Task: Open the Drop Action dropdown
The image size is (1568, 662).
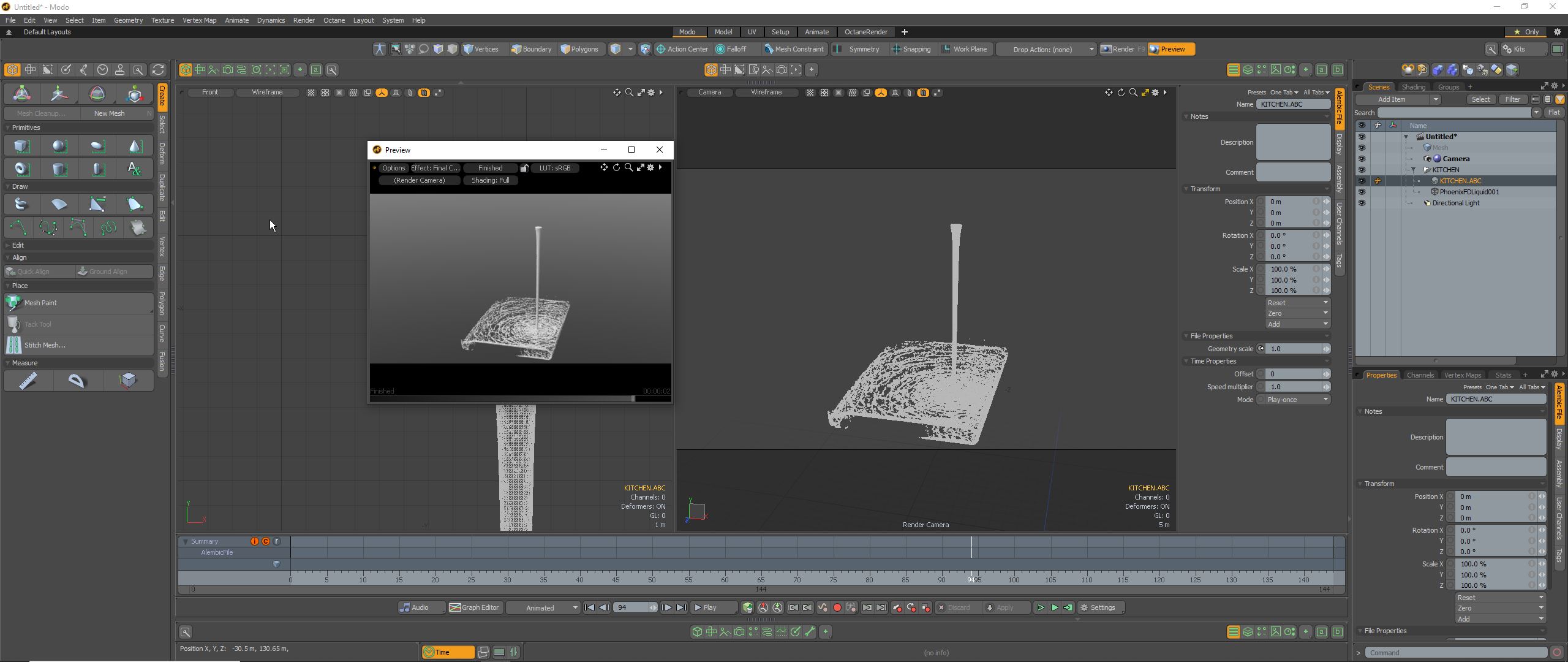Action: pyautogui.click(x=1046, y=49)
